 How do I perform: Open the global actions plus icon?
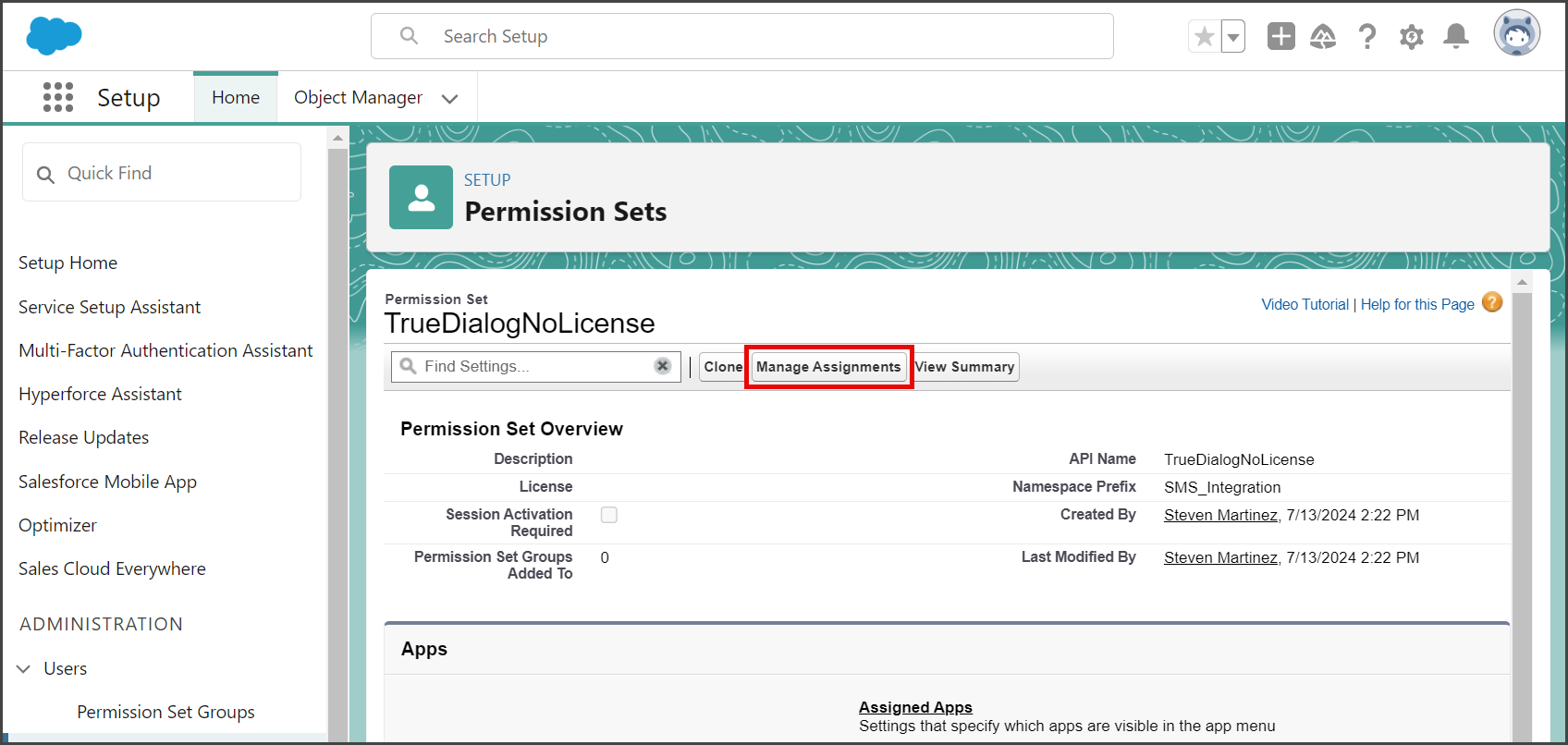pos(1281,36)
